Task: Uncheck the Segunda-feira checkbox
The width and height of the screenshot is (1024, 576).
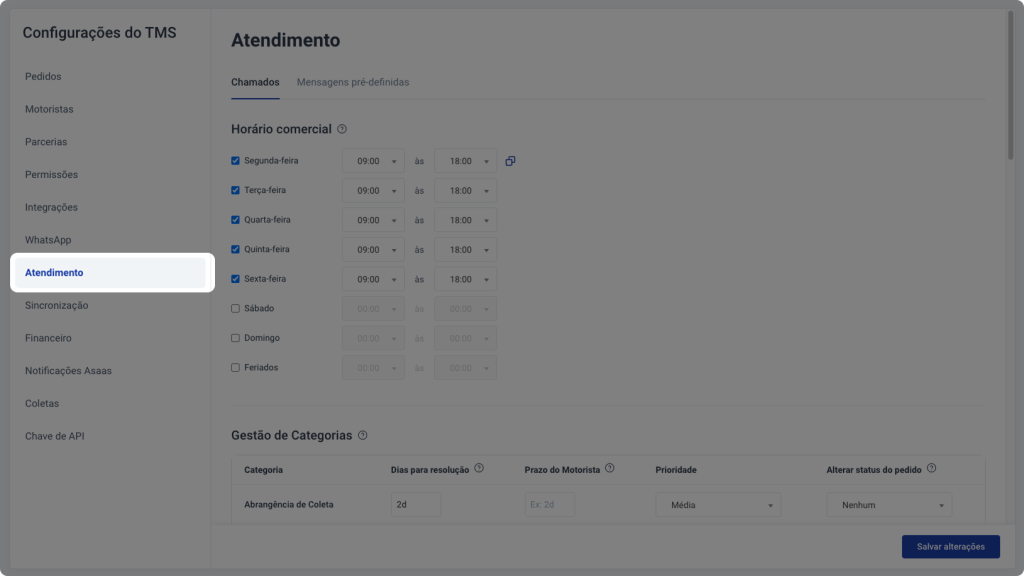Action: (235, 161)
